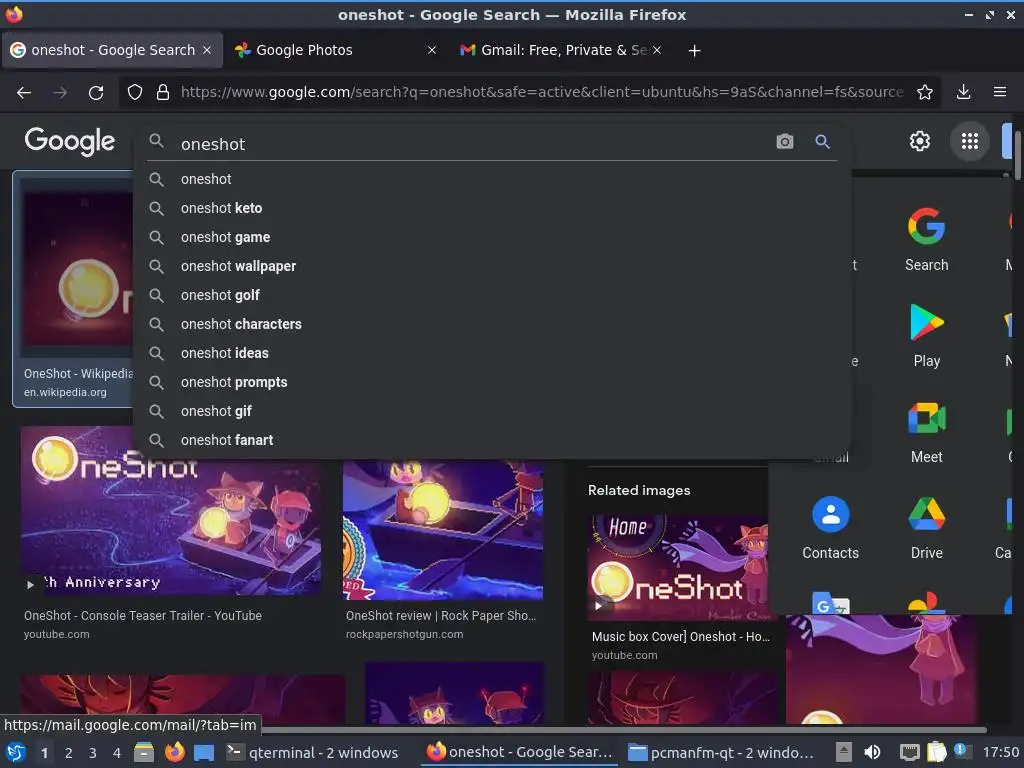Close the oneshot Google Search tab

pyautogui.click(x=207, y=50)
